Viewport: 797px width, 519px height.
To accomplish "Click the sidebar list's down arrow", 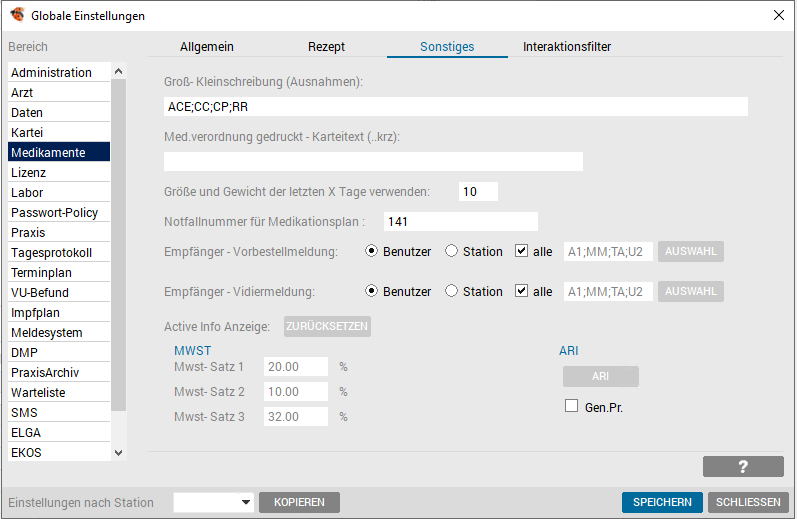I will [x=118, y=452].
